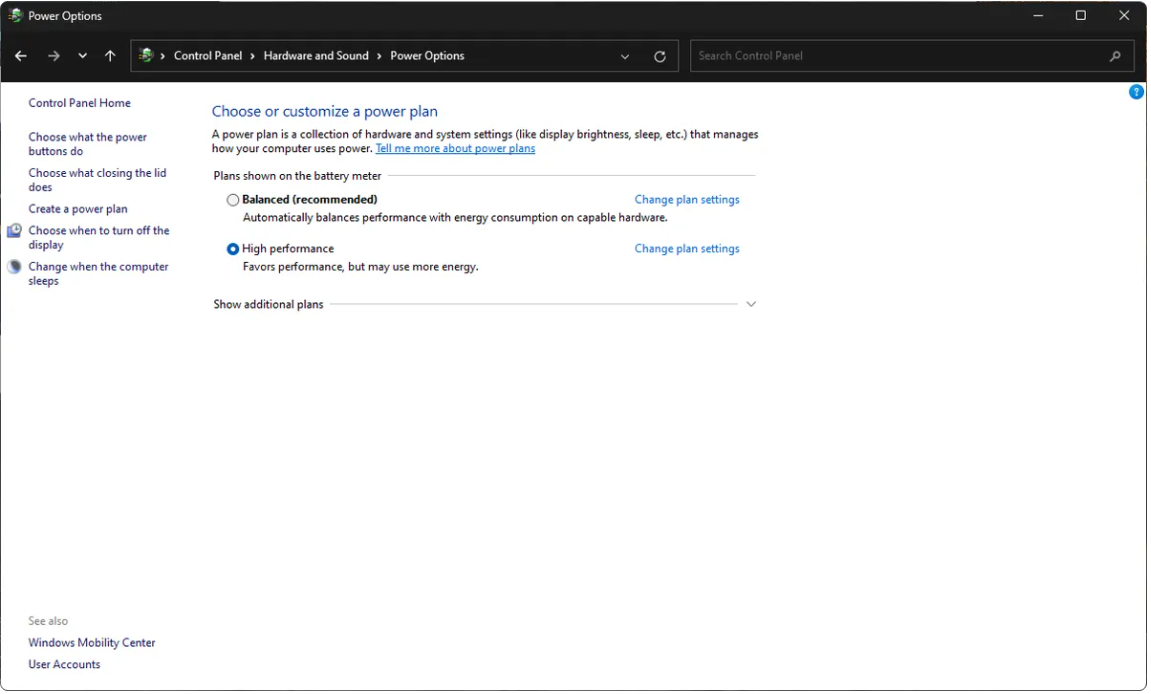Viewport: 1151px width, 694px height.
Task: Open Change plan settings for Balanced
Action: pyautogui.click(x=687, y=200)
